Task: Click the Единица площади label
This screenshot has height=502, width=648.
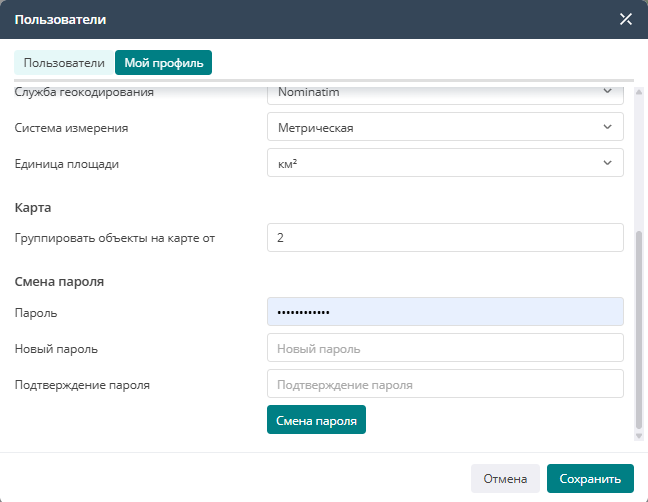Action: (67, 164)
